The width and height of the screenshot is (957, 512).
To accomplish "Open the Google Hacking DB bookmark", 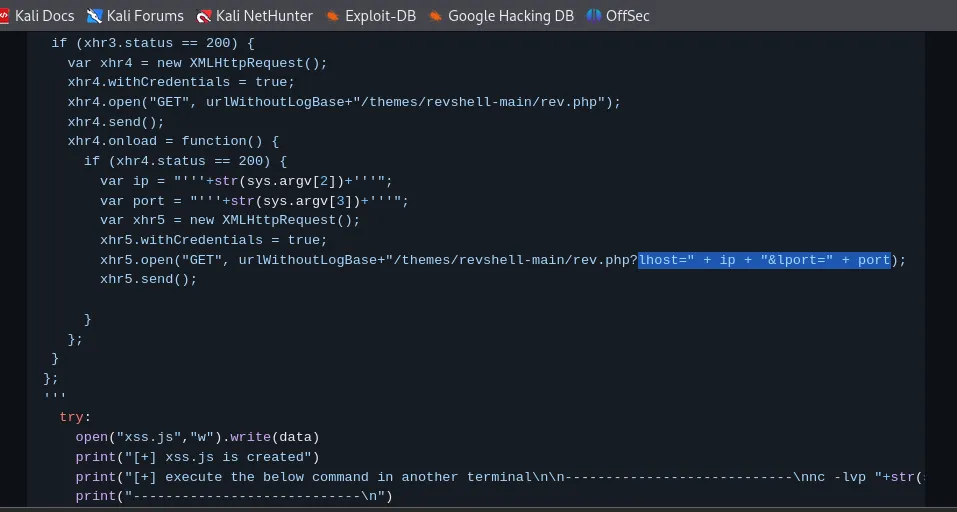I will [501, 16].
